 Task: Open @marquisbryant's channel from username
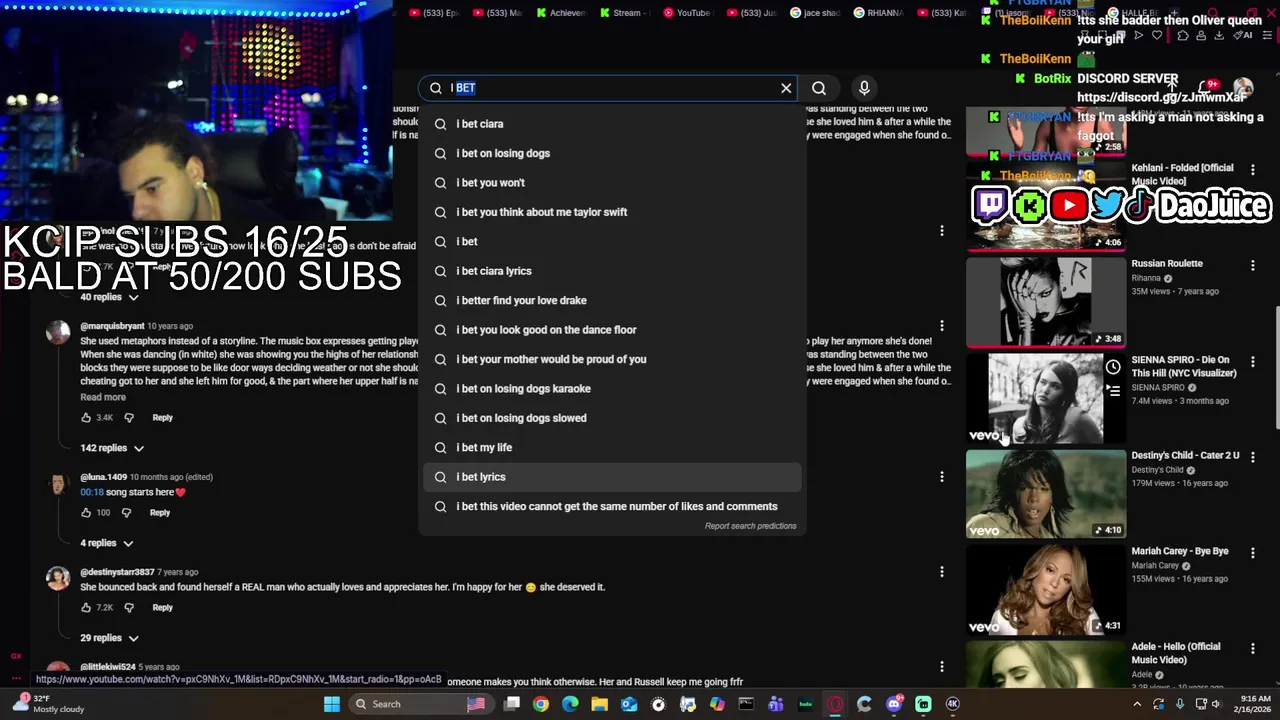pos(112,326)
